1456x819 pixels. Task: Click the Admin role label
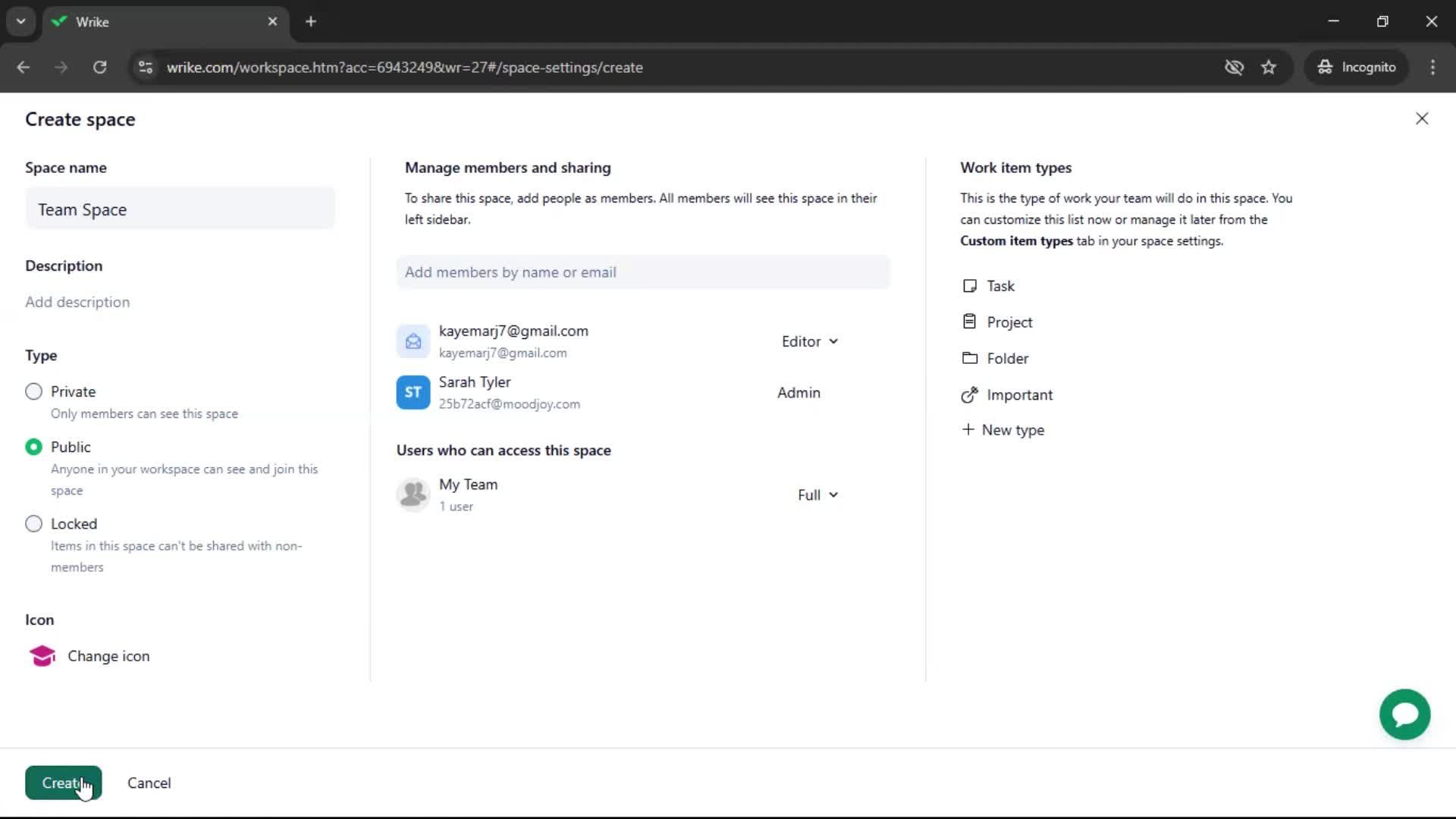799,392
